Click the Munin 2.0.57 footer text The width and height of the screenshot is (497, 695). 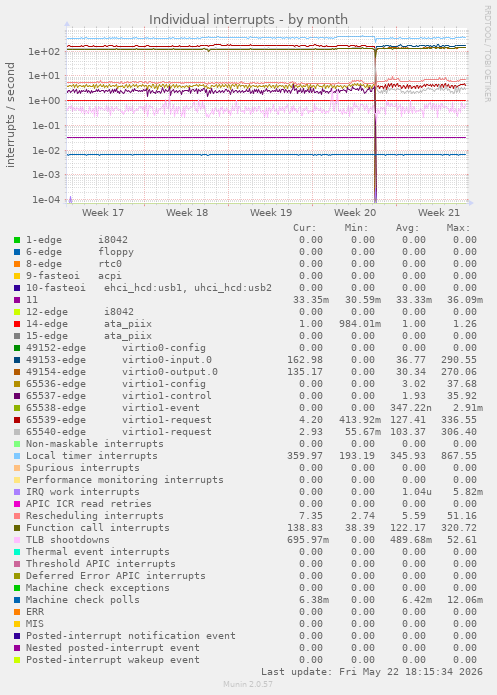pos(248,684)
